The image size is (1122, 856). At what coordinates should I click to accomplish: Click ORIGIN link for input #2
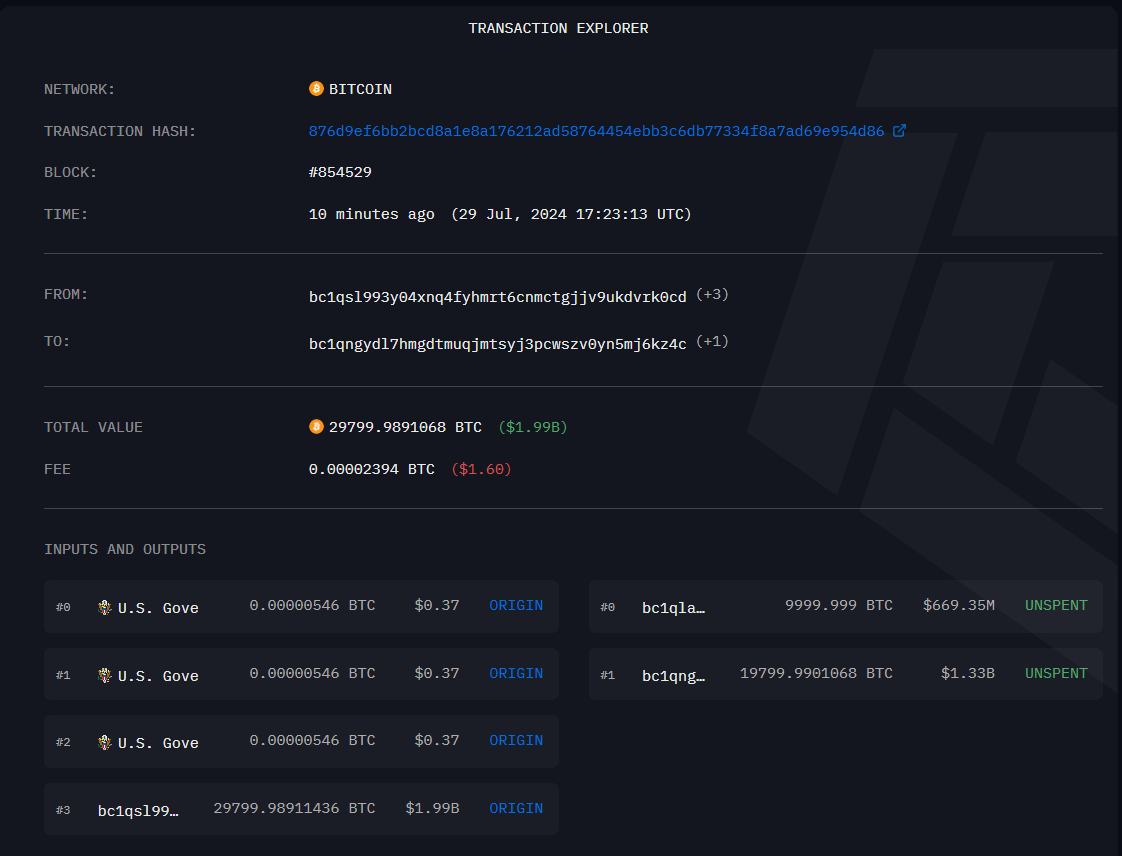tap(516, 741)
